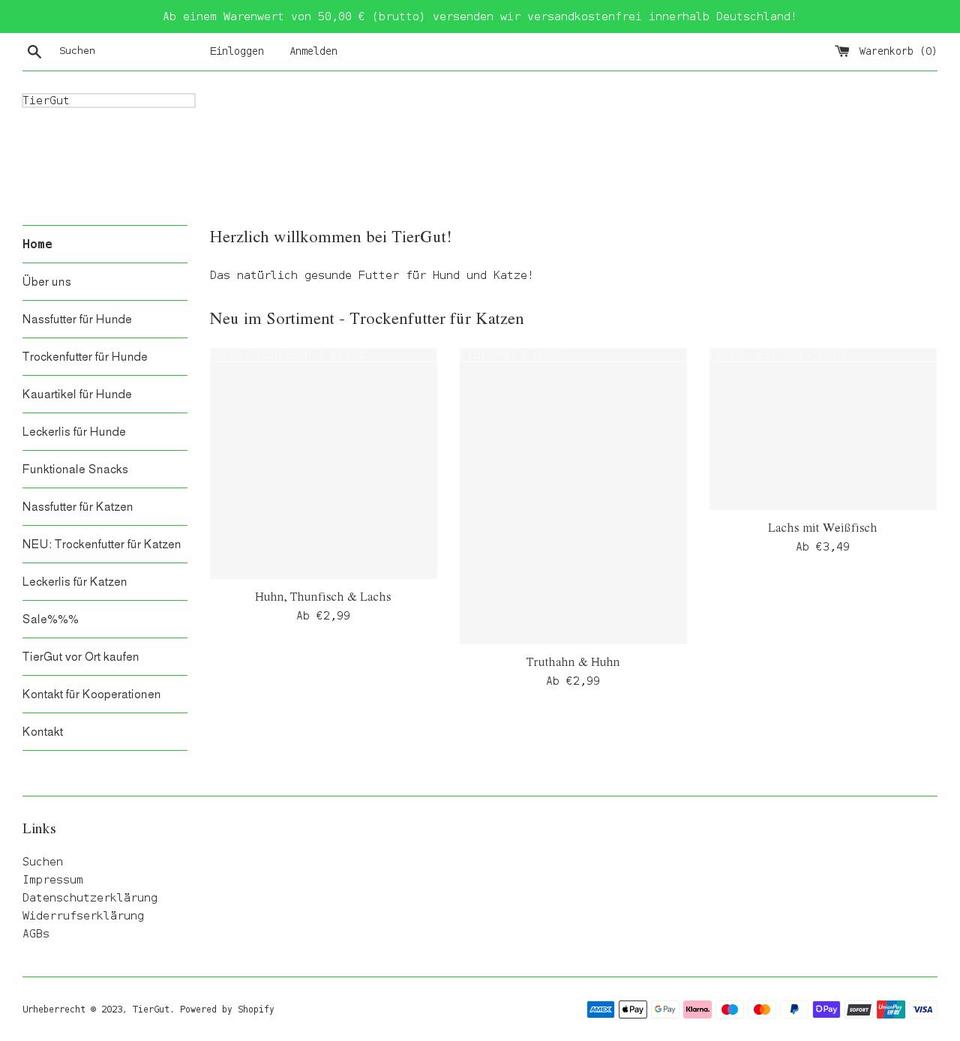960x1041 pixels.
Task: Click the Google Pay payment icon
Action: coord(665,1009)
